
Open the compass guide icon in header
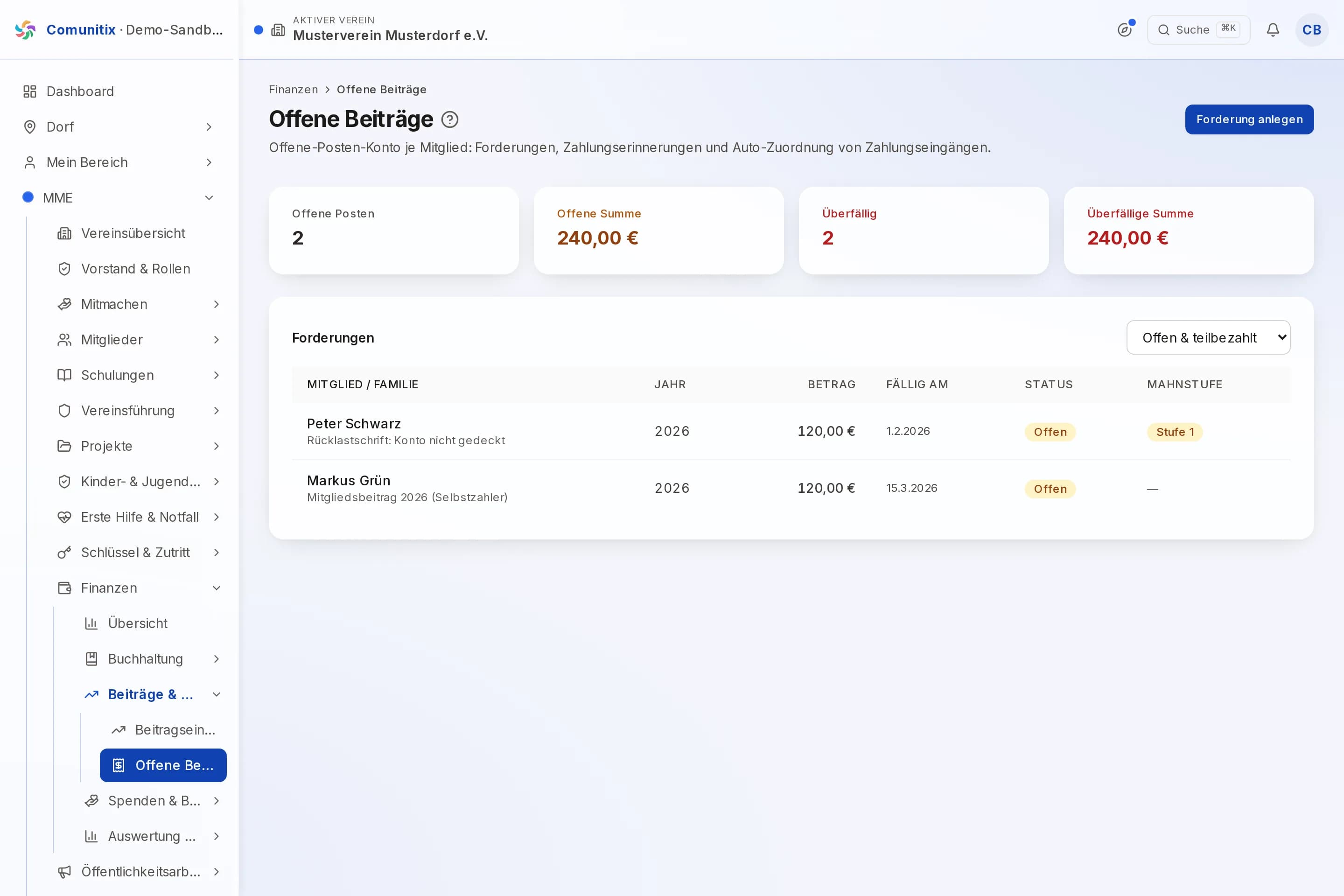(1125, 30)
